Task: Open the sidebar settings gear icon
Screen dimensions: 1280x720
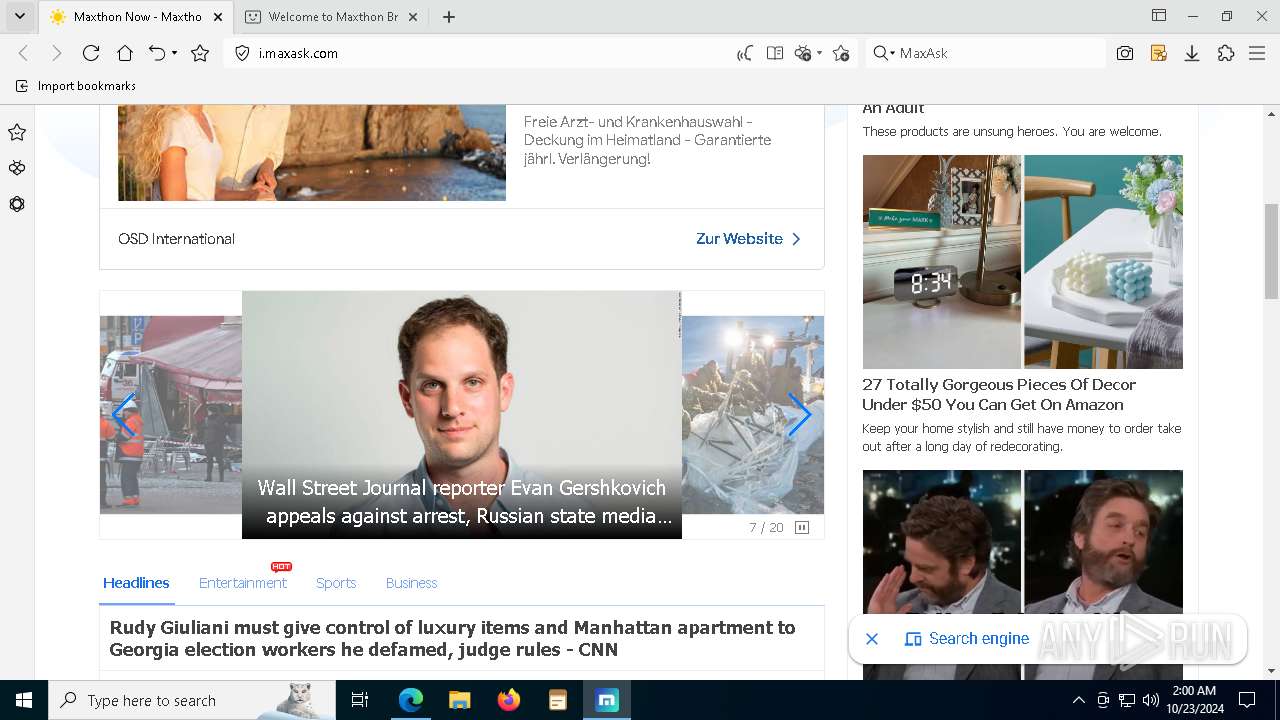Action: pyautogui.click(x=17, y=204)
